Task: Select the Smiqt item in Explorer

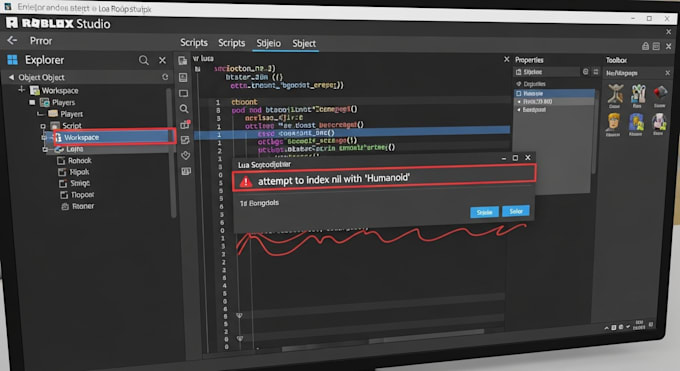Action: point(80,183)
